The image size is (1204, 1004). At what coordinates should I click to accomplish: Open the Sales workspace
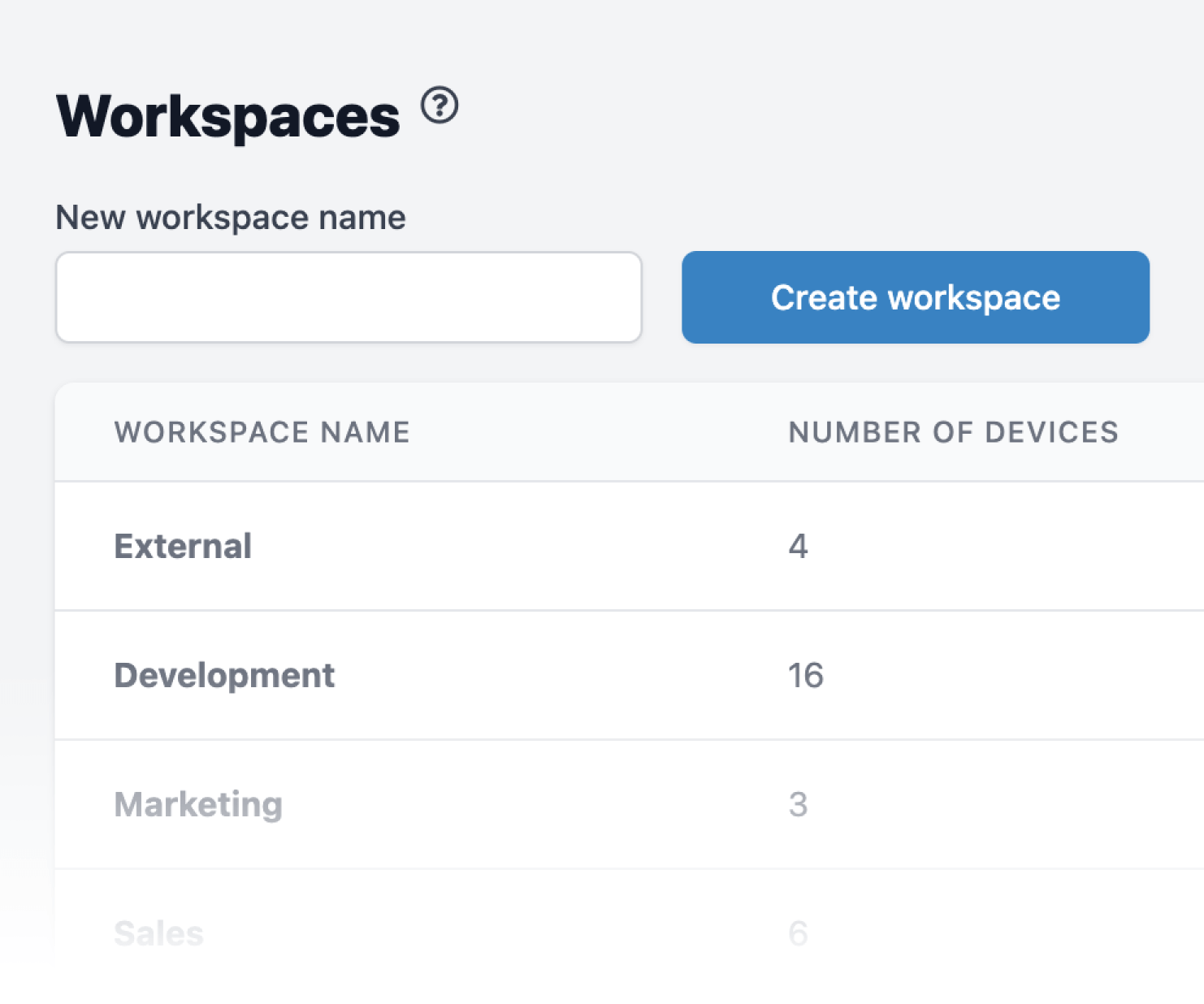pyautogui.click(x=158, y=933)
